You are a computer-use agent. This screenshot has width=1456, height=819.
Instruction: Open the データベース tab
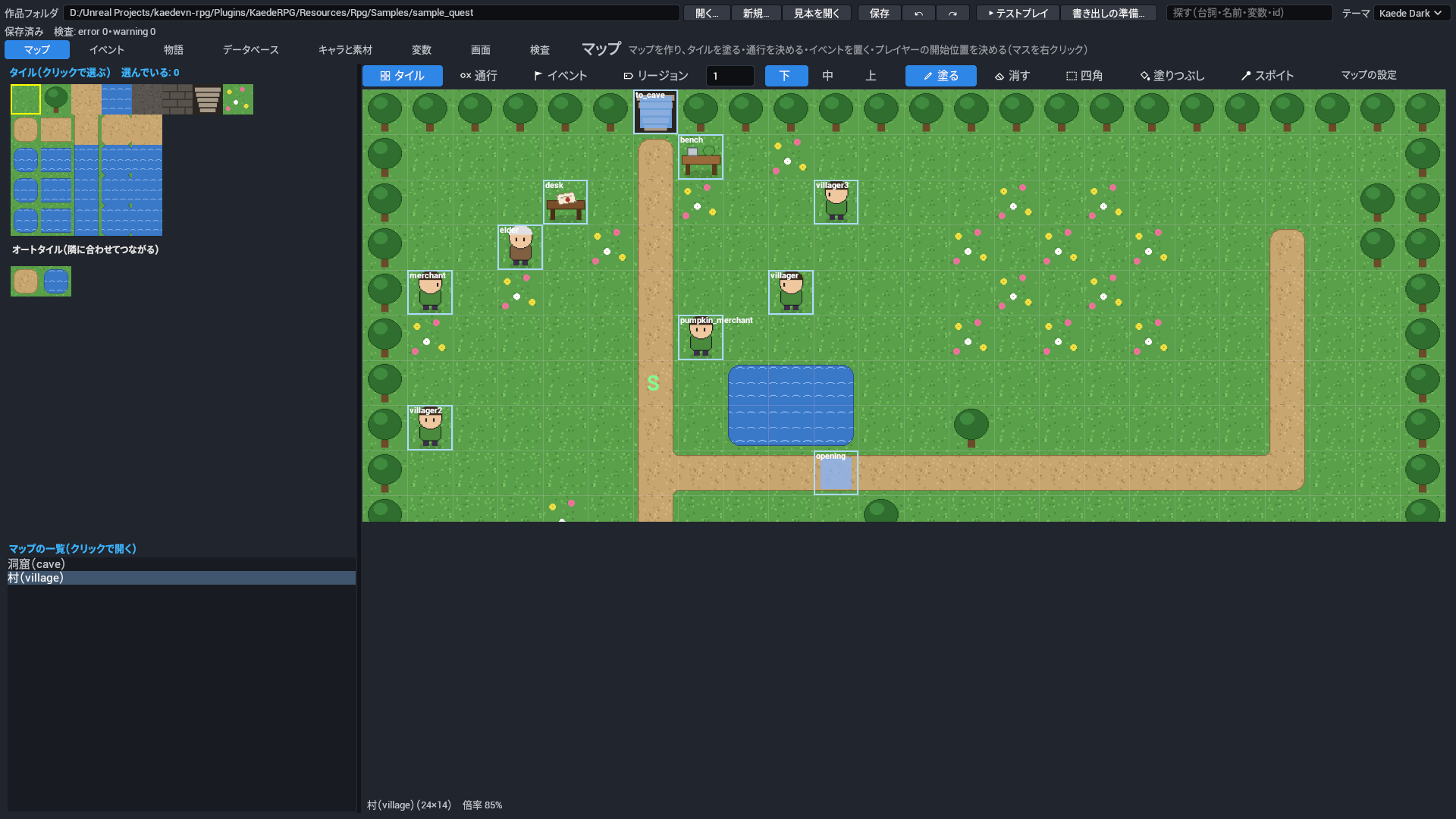pos(251,49)
